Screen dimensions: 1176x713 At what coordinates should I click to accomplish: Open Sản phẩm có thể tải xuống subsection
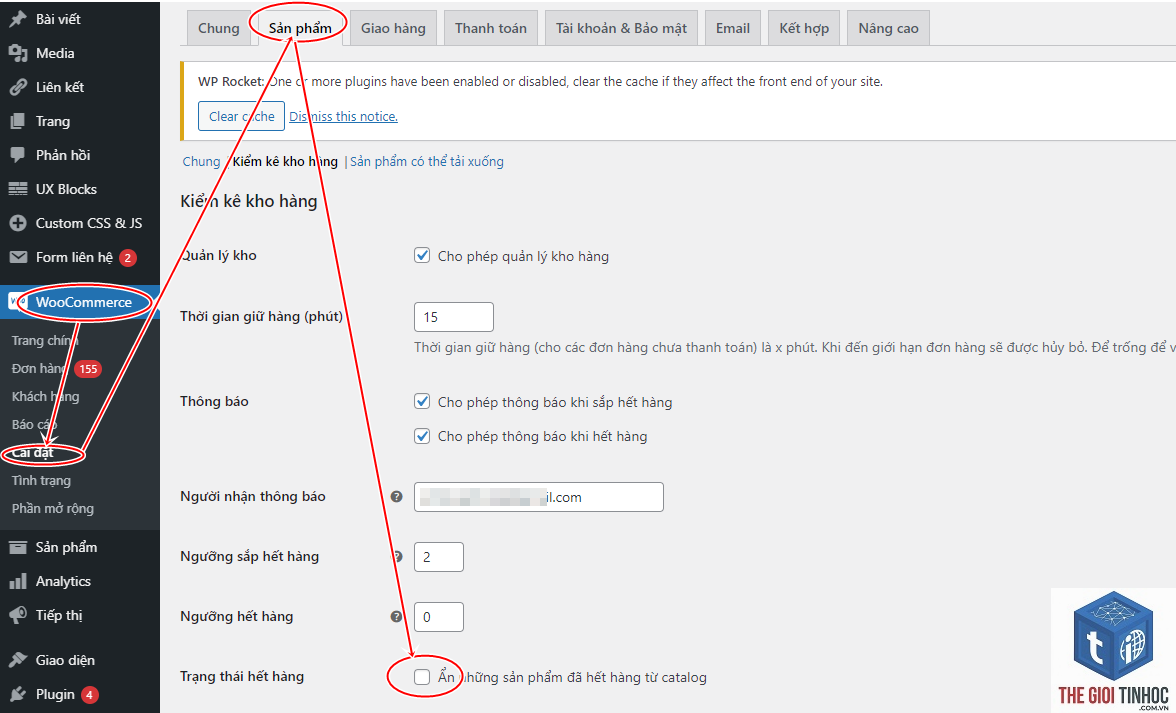(427, 161)
